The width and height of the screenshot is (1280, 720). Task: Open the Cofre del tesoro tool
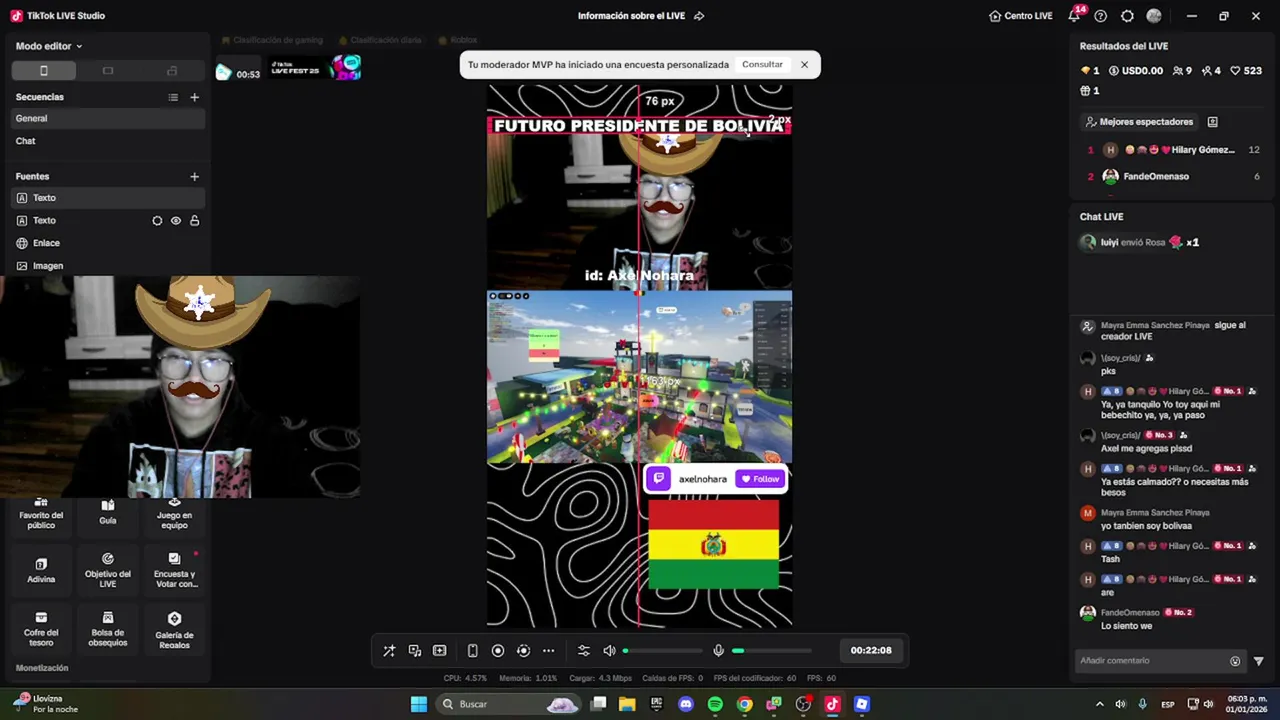coord(41,630)
